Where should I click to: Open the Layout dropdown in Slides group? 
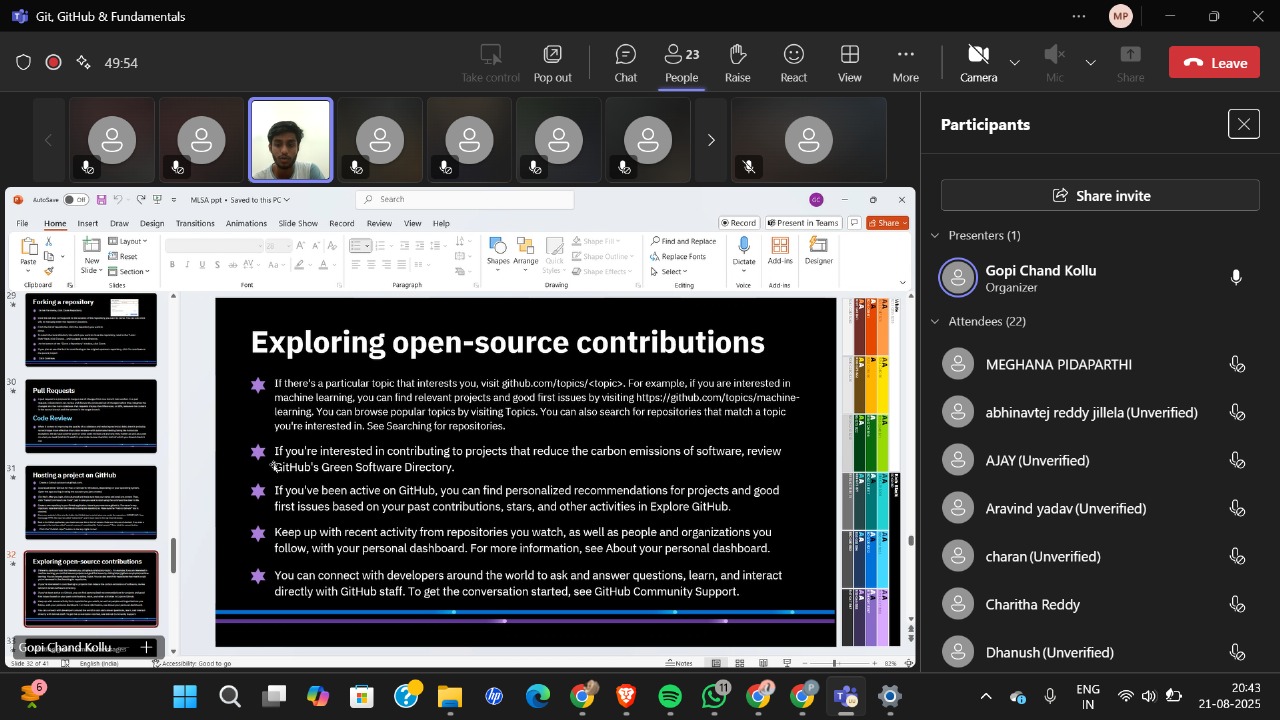pyautogui.click(x=128, y=241)
